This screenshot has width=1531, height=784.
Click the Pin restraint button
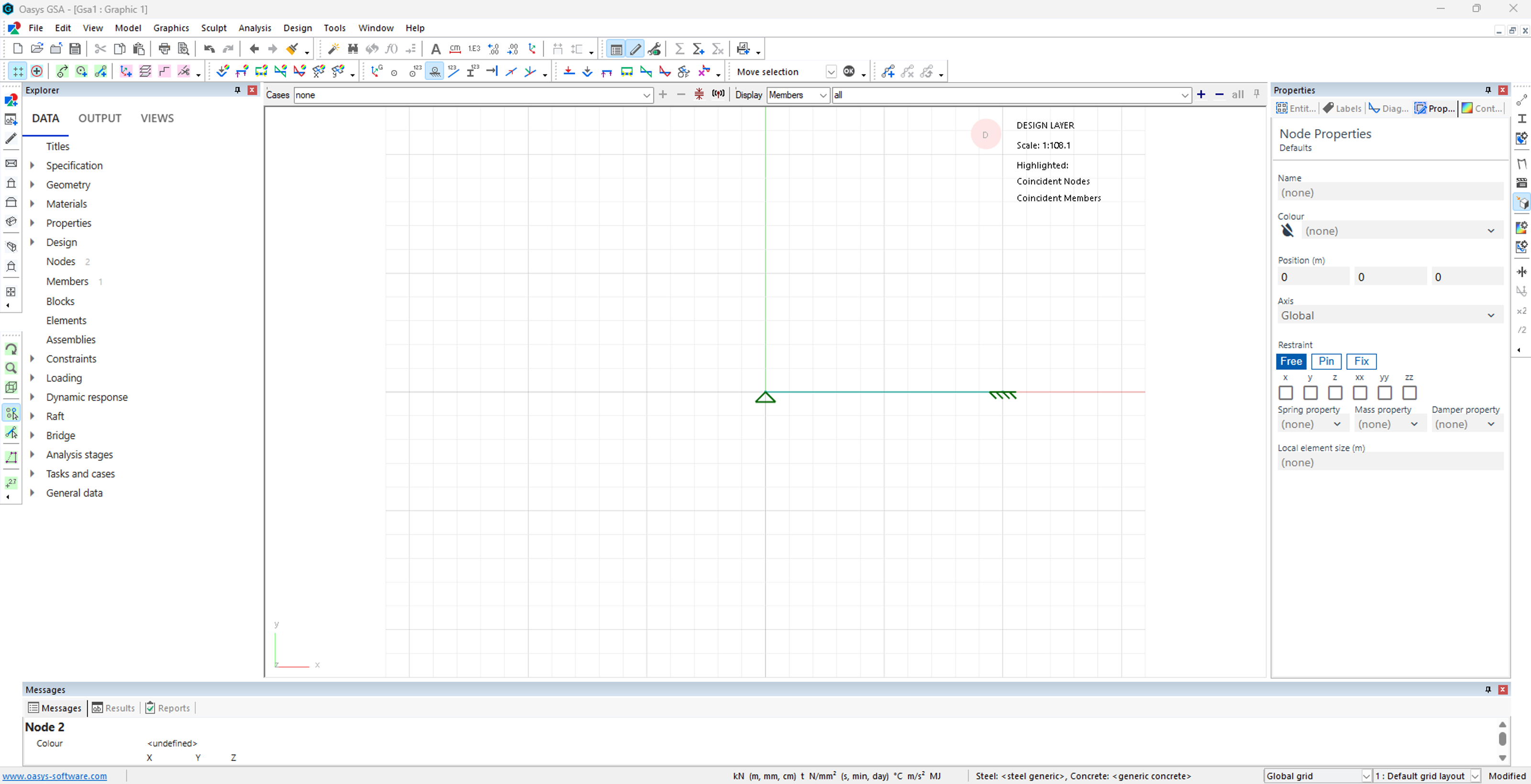1326,362
